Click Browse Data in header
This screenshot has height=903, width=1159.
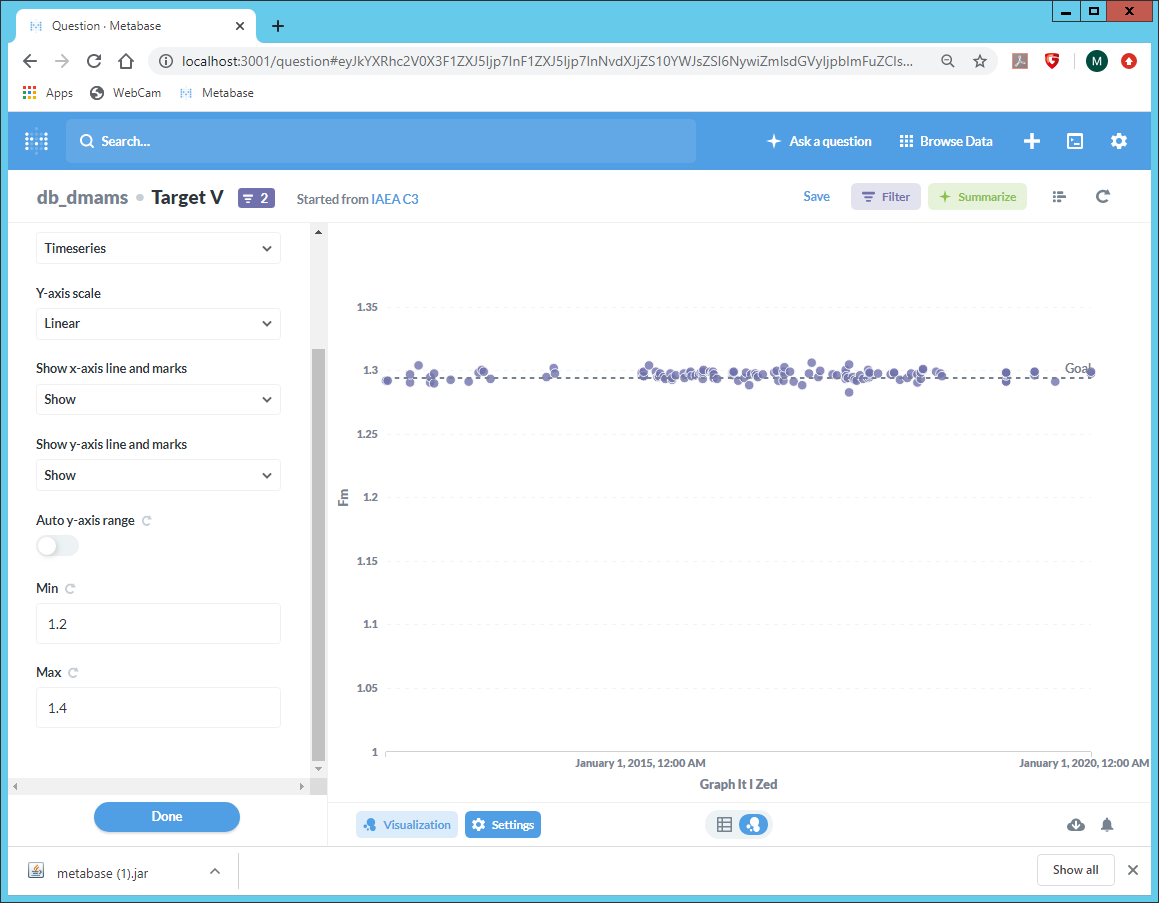pyautogui.click(x=946, y=141)
